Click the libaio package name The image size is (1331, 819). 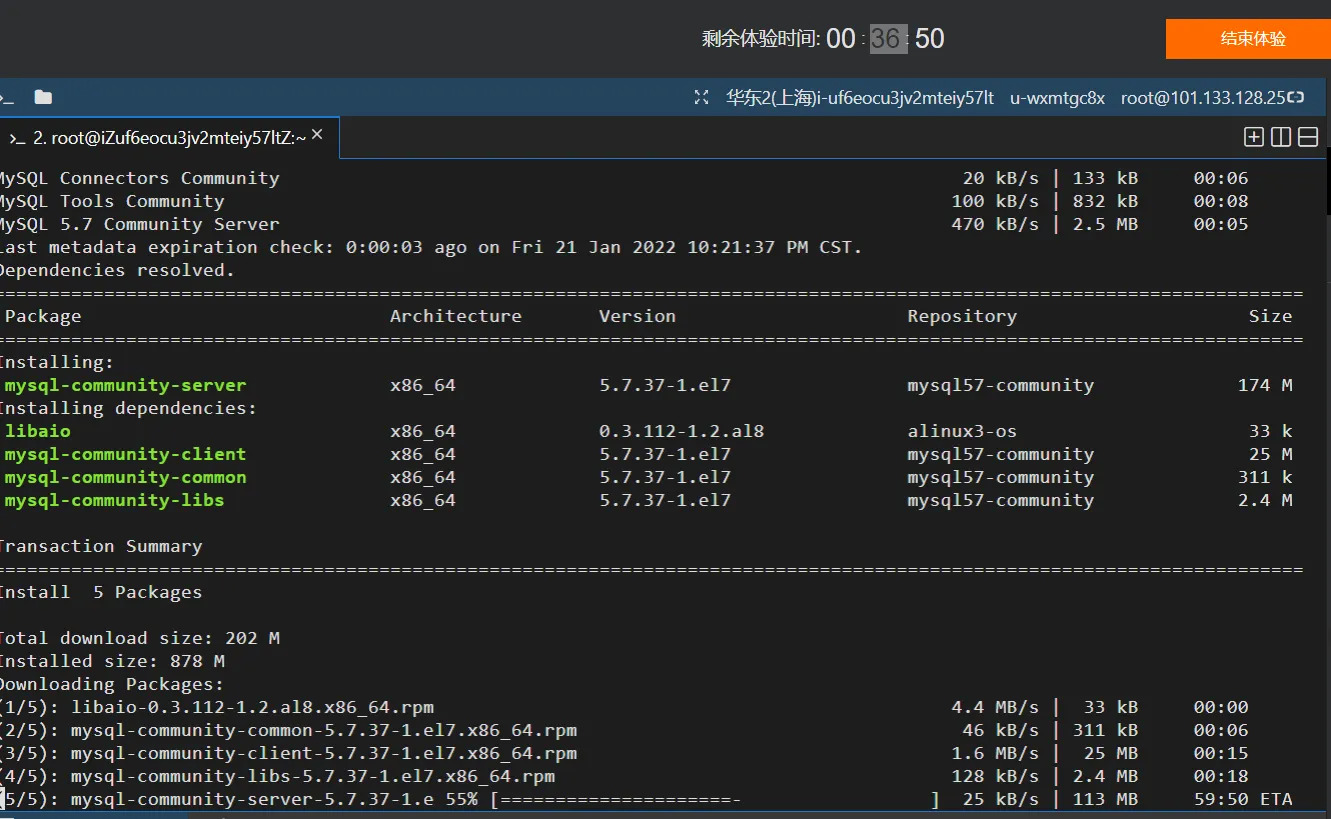click(x=37, y=431)
